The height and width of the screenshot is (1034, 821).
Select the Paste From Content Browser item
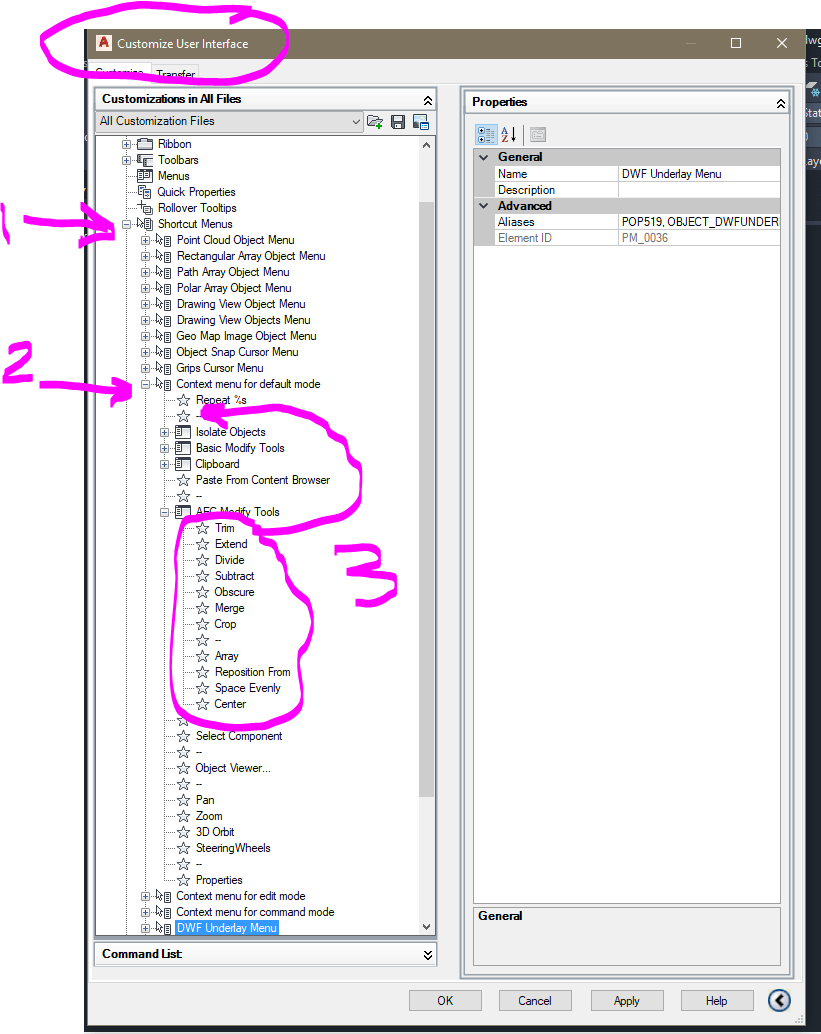(262, 480)
